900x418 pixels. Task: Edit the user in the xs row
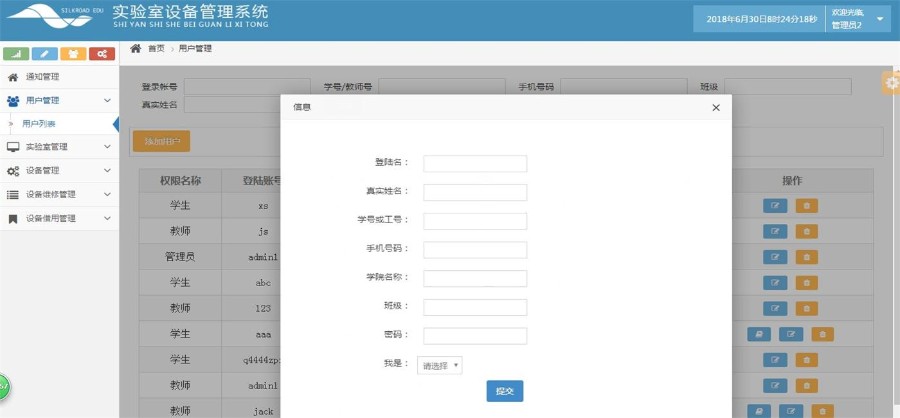pyautogui.click(x=775, y=206)
